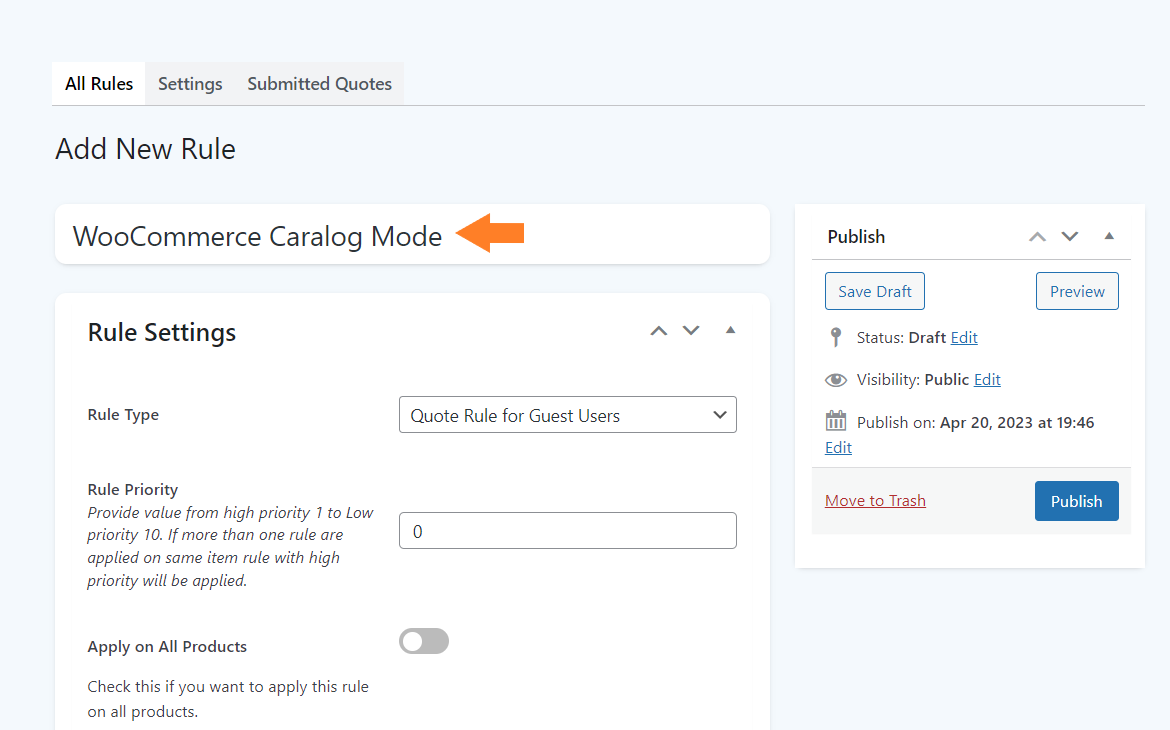Move Rule Settings panel down
Screen dimensions: 1170x730
(691, 331)
